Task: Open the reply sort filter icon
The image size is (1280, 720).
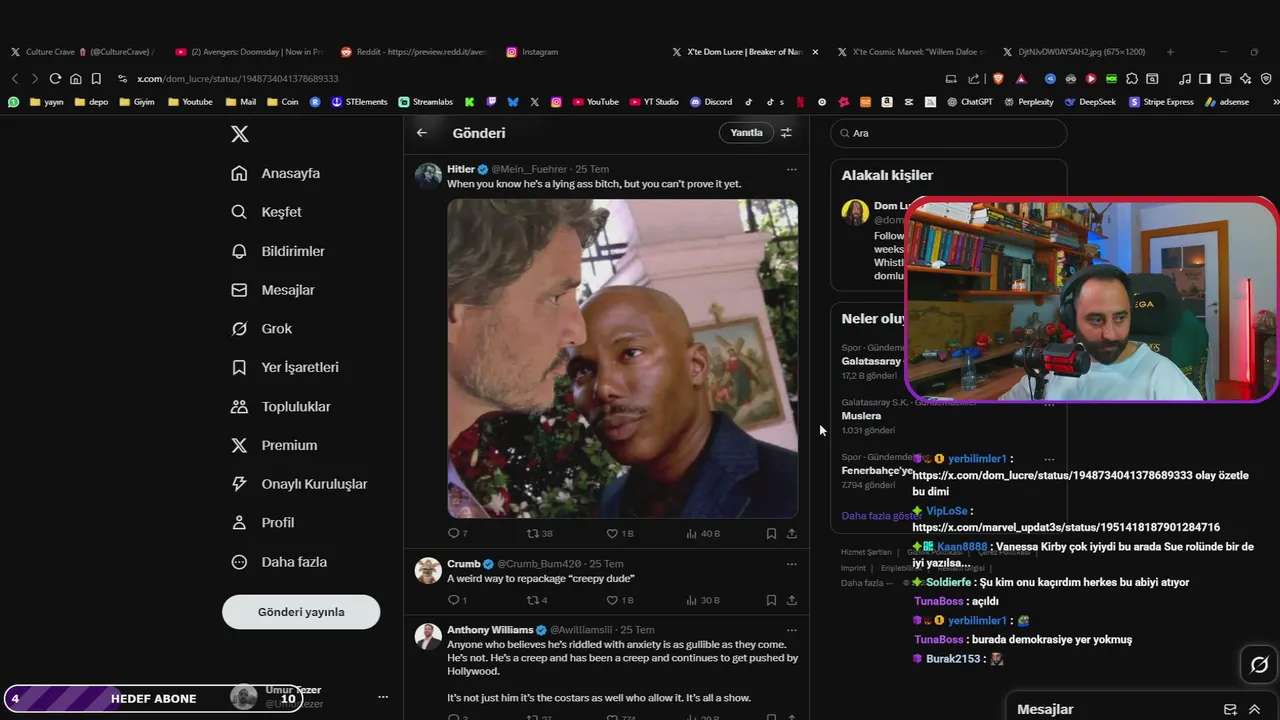Action: [786, 133]
